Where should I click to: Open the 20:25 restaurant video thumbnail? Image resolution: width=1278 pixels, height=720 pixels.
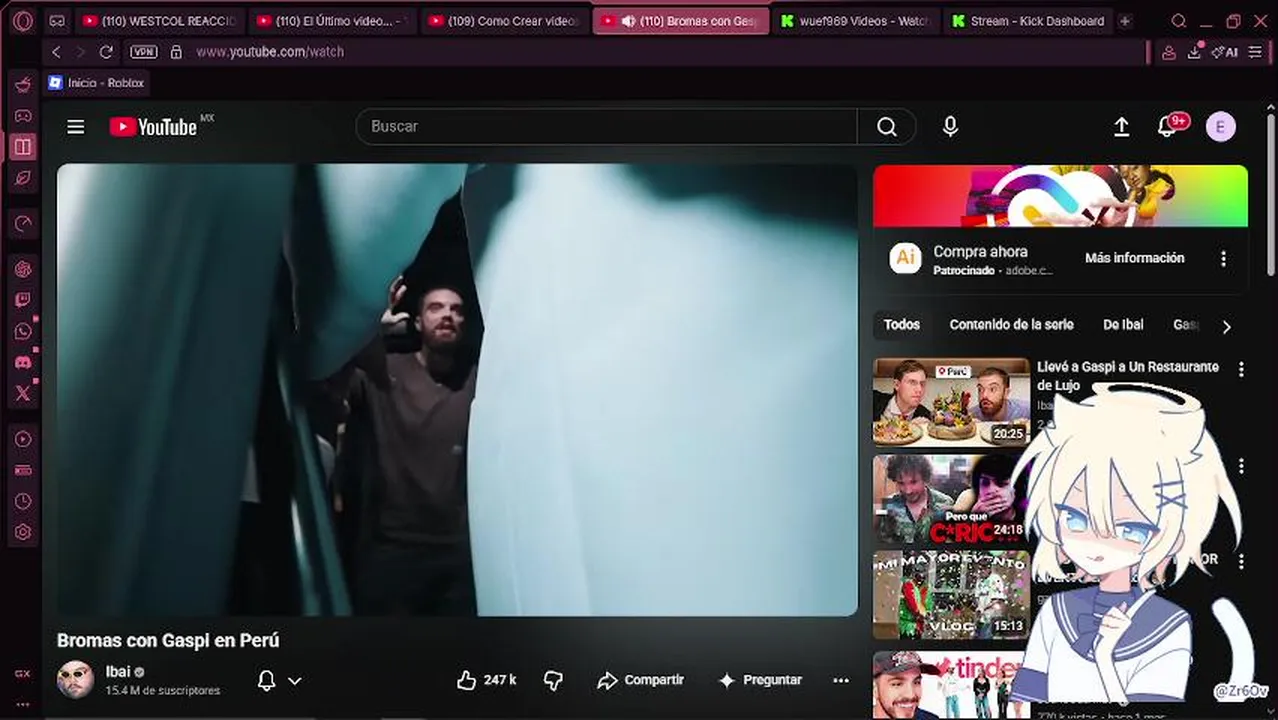(951, 402)
